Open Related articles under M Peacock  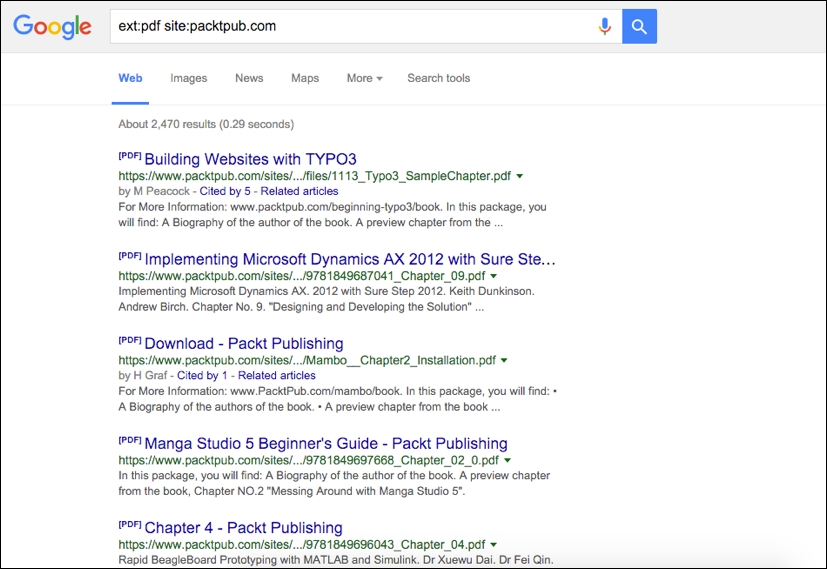pyautogui.click(x=299, y=191)
